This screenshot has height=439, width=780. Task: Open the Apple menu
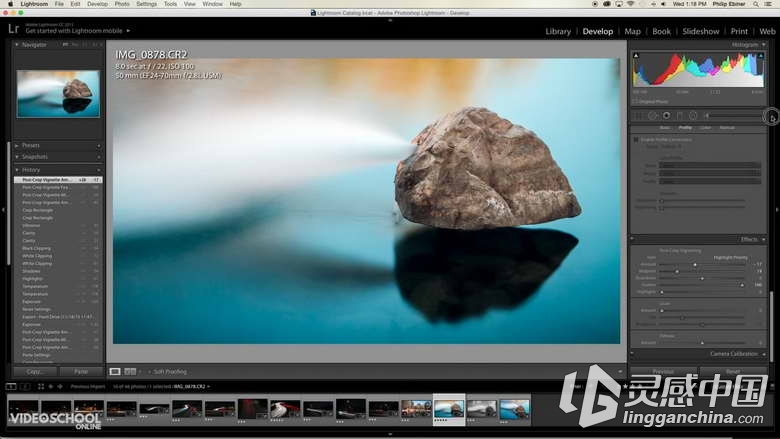pyautogui.click(x=10, y=4)
